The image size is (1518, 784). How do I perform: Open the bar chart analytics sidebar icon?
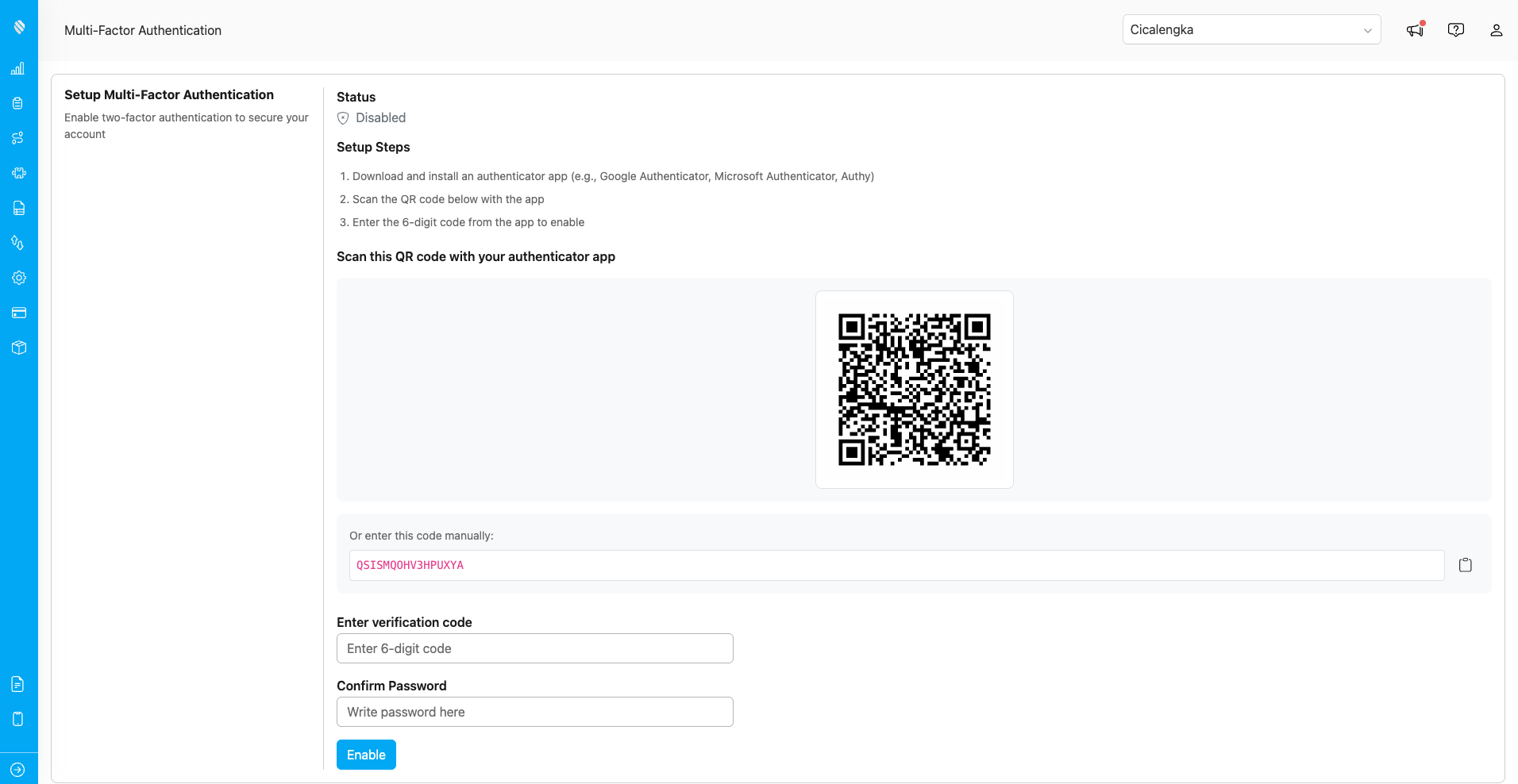click(18, 68)
